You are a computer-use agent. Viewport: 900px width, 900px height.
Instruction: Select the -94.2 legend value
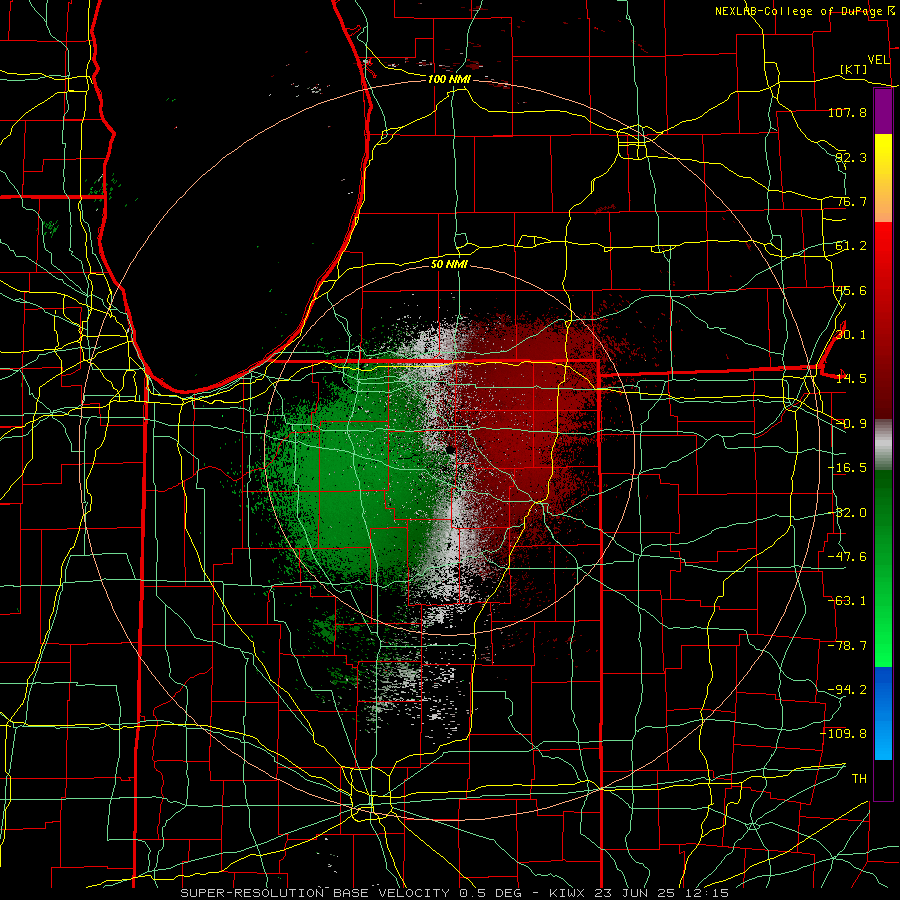point(847,690)
